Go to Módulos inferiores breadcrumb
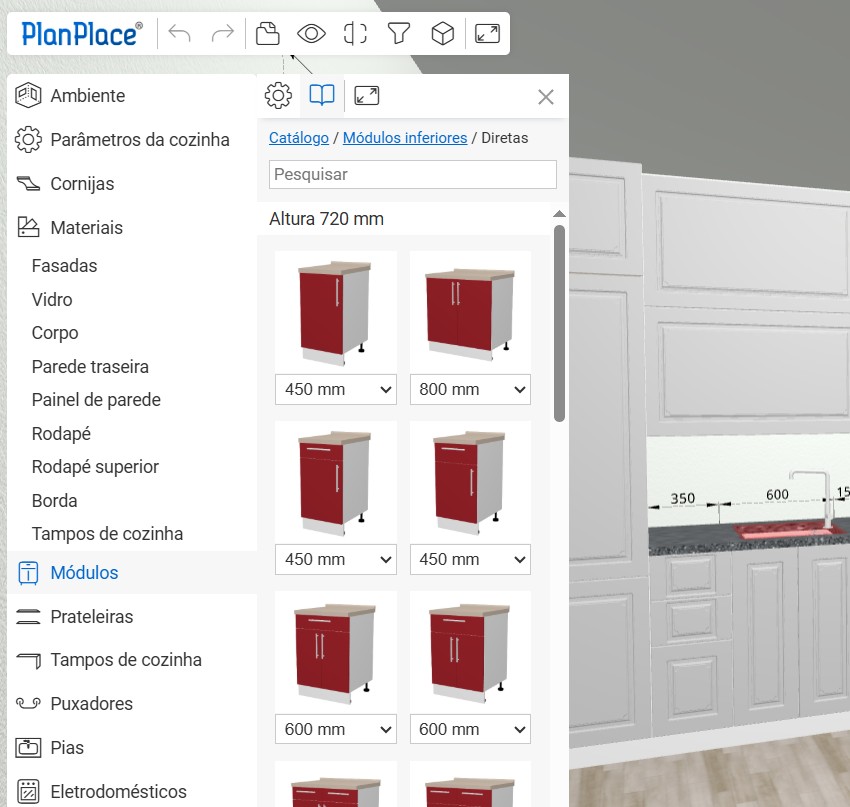Screen dimensions: 850x807 pos(405,138)
